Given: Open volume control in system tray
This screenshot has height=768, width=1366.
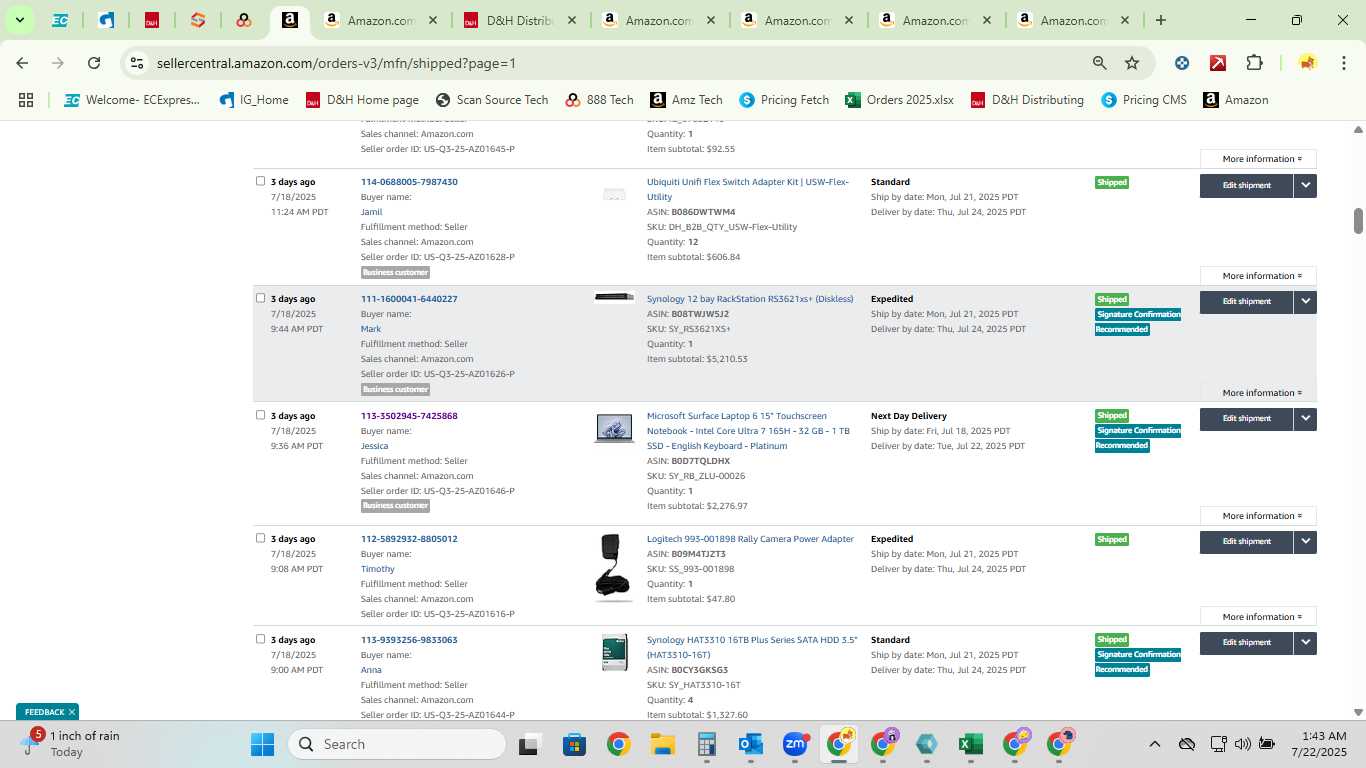Looking at the screenshot, I should [1243, 744].
